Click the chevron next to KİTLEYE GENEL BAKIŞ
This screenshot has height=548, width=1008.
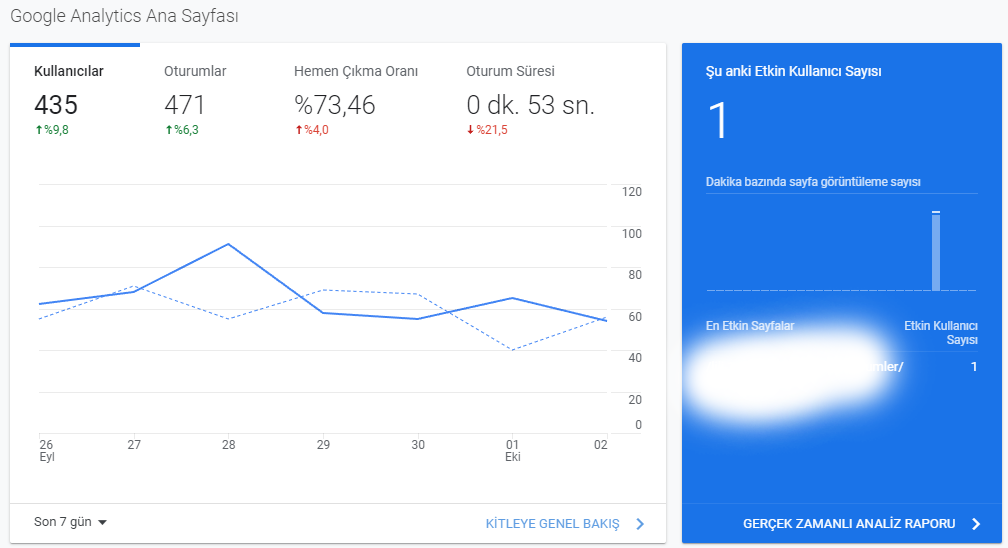[x=640, y=524]
